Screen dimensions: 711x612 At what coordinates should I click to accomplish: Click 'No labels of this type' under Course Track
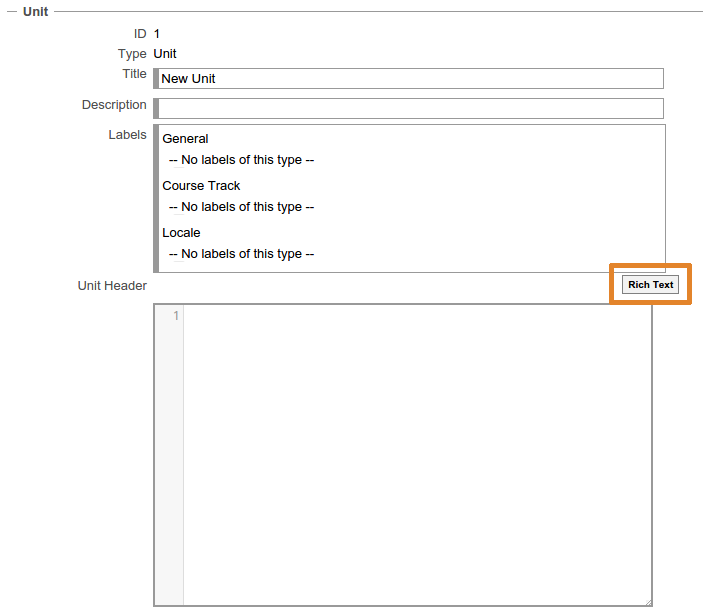[x=241, y=207]
